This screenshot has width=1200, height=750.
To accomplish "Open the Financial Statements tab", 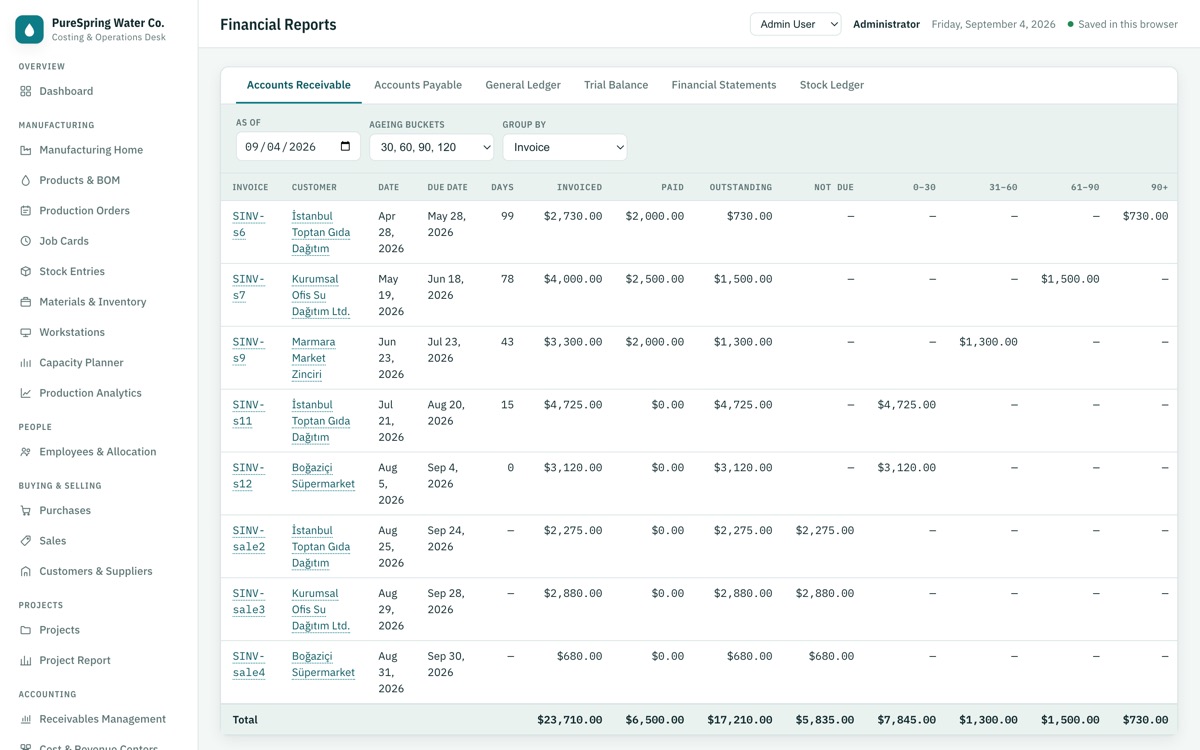I will [x=724, y=85].
